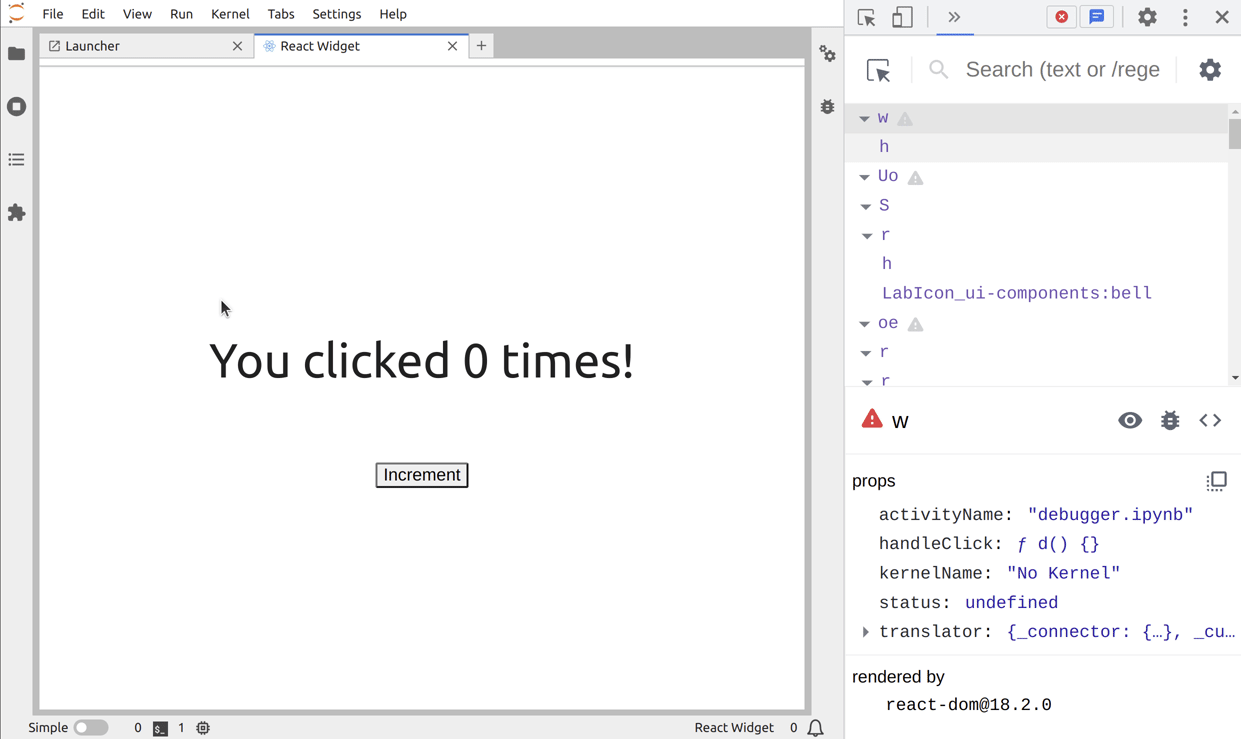This screenshot has width=1241, height=739.
Task: Click status value undefined
Action: 1011,603
